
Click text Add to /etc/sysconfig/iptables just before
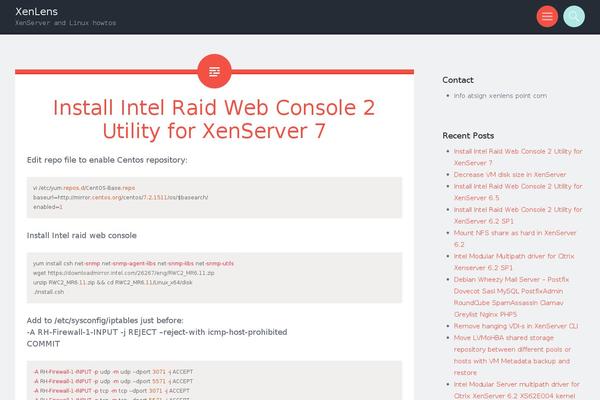(105, 320)
